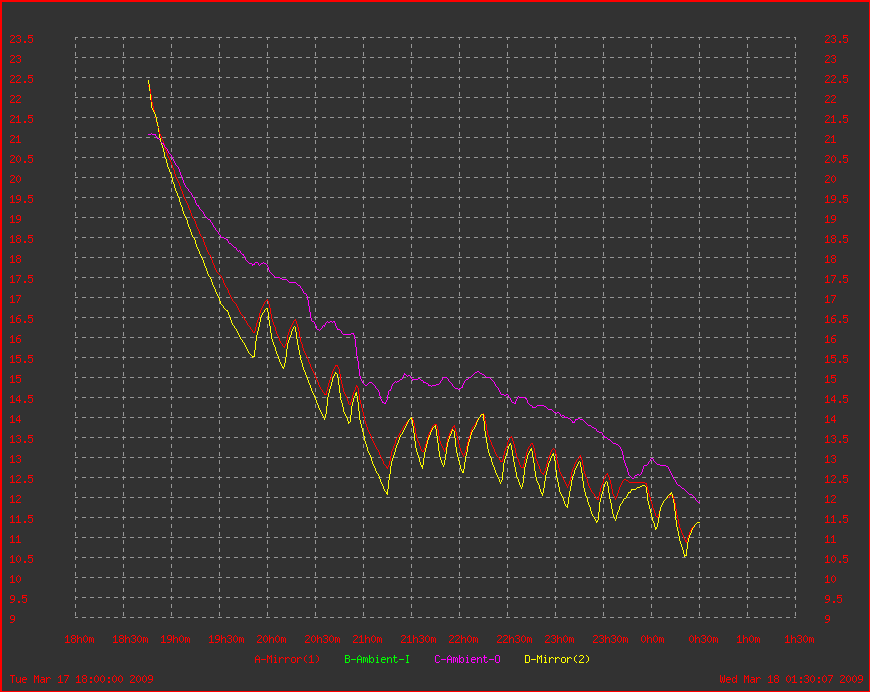Click 23.5 on the right temperature axis

click(x=837, y=39)
